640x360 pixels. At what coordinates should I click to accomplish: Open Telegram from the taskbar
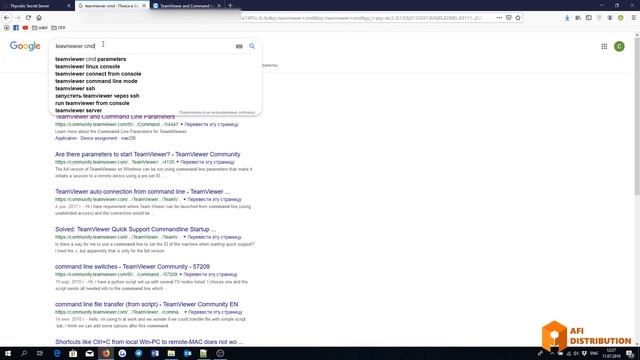[138, 353]
